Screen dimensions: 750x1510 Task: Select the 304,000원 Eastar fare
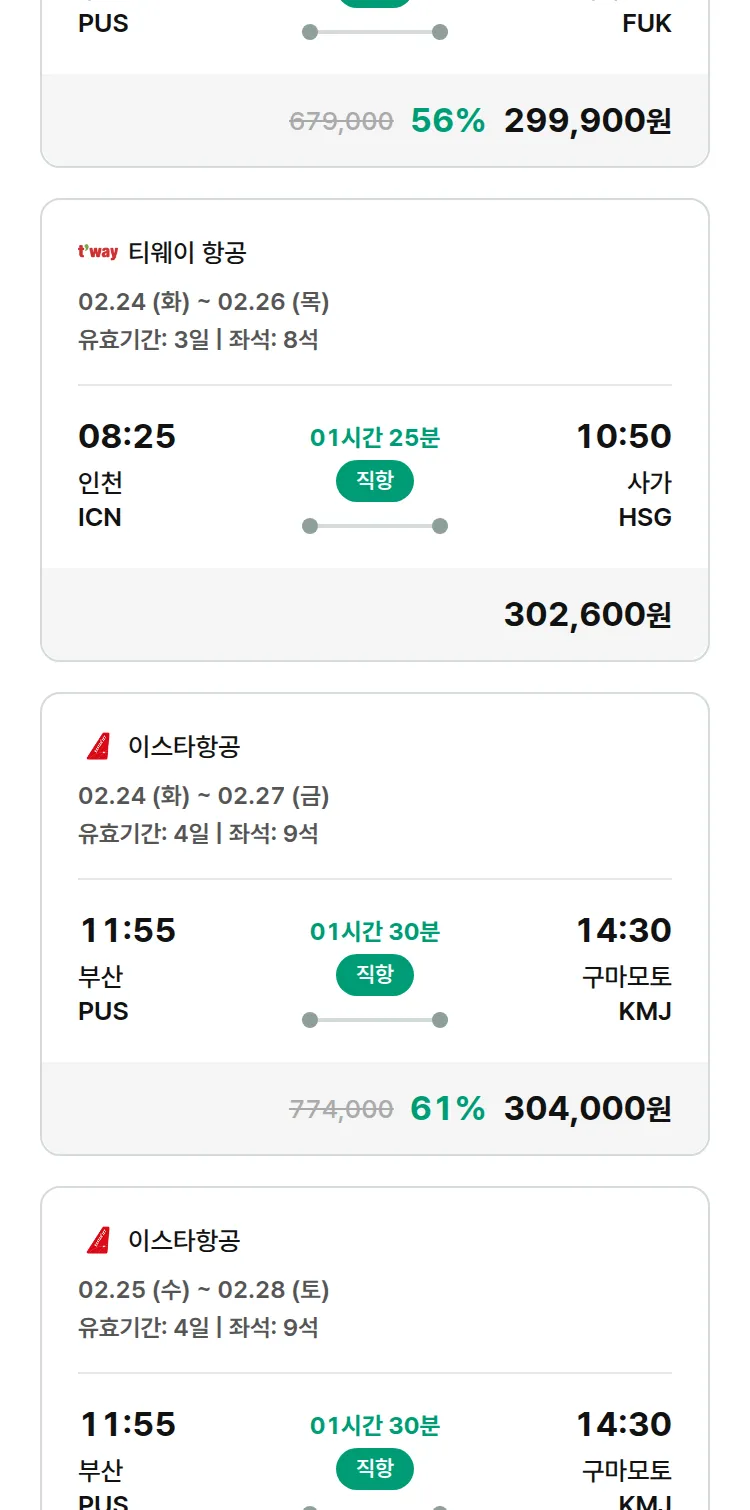coord(587,1108)
